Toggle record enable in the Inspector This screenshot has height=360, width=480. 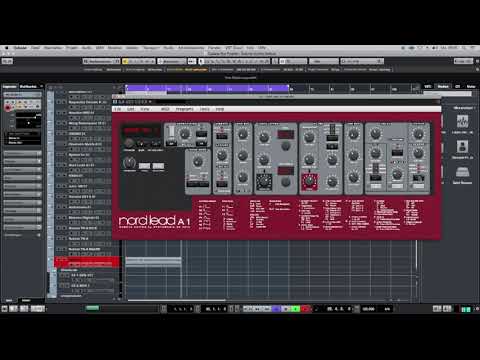8,107
